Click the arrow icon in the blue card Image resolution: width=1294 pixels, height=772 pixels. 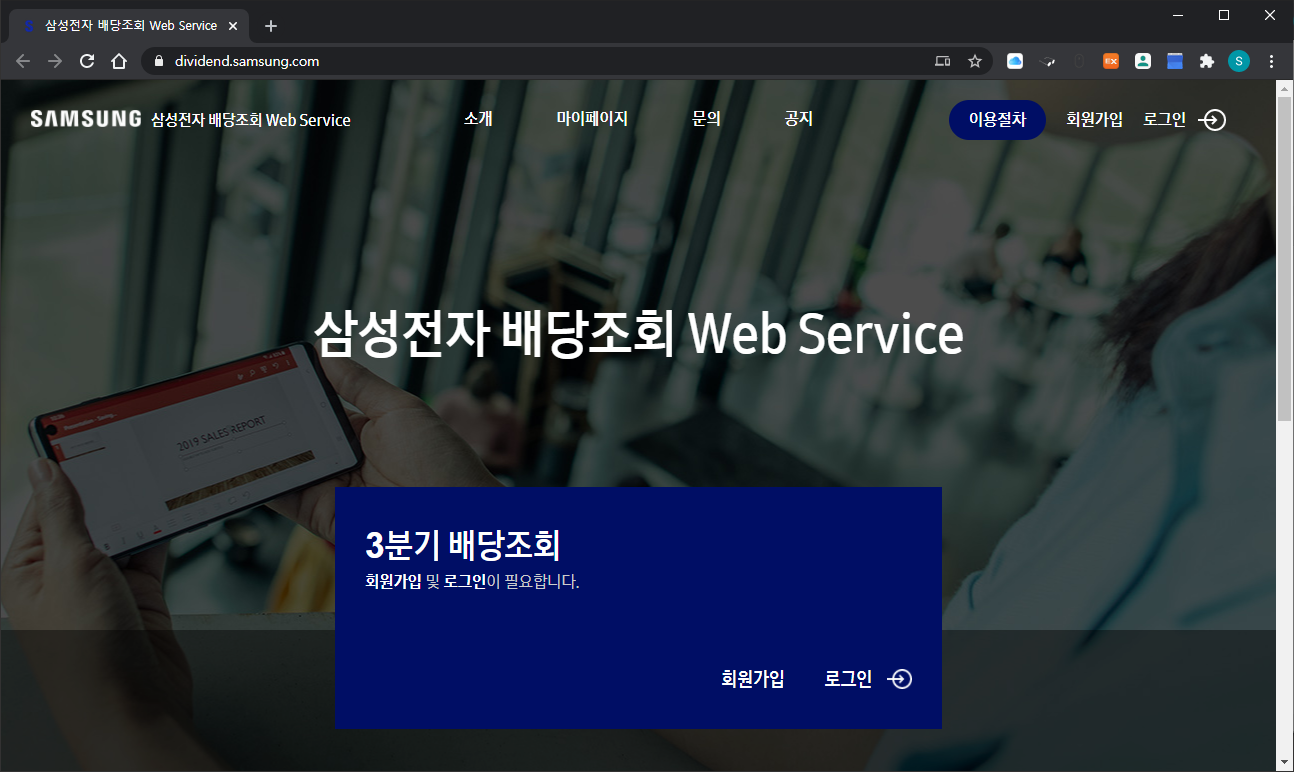coord(900,679)
